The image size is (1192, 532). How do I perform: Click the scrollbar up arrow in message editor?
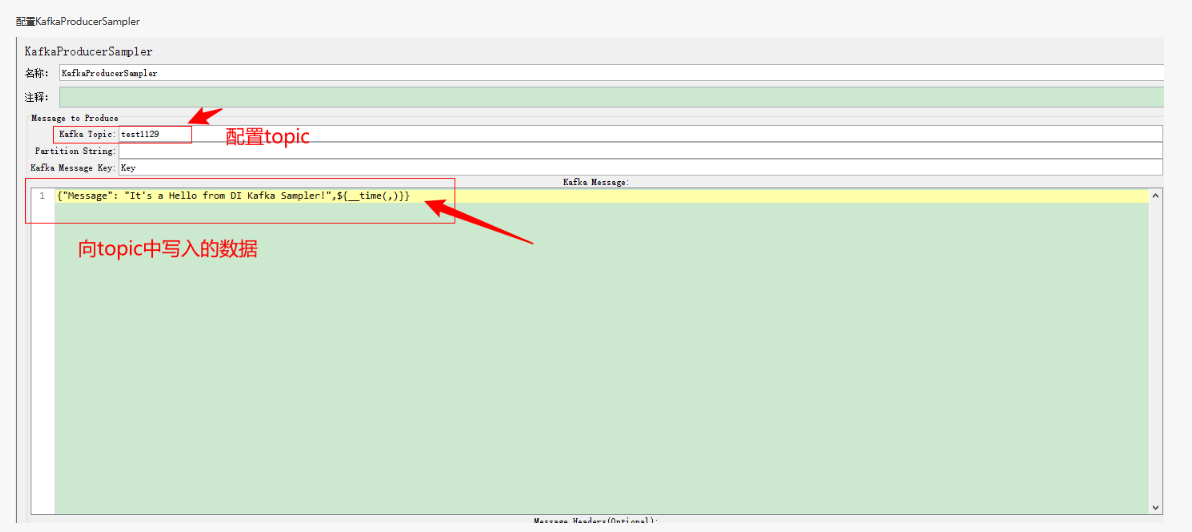click(1156, 195)
